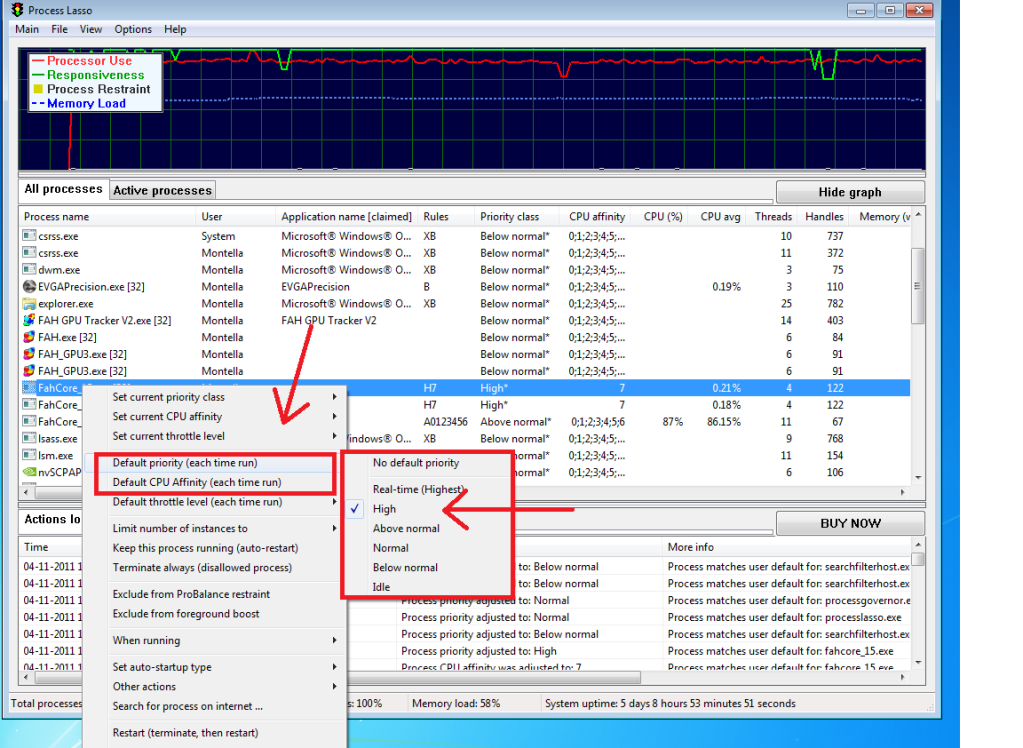Screen dimensions: 1023x748
Task: Click the FAH GPU Tracker V2.exe icon
Action: [x=29, y=321]
